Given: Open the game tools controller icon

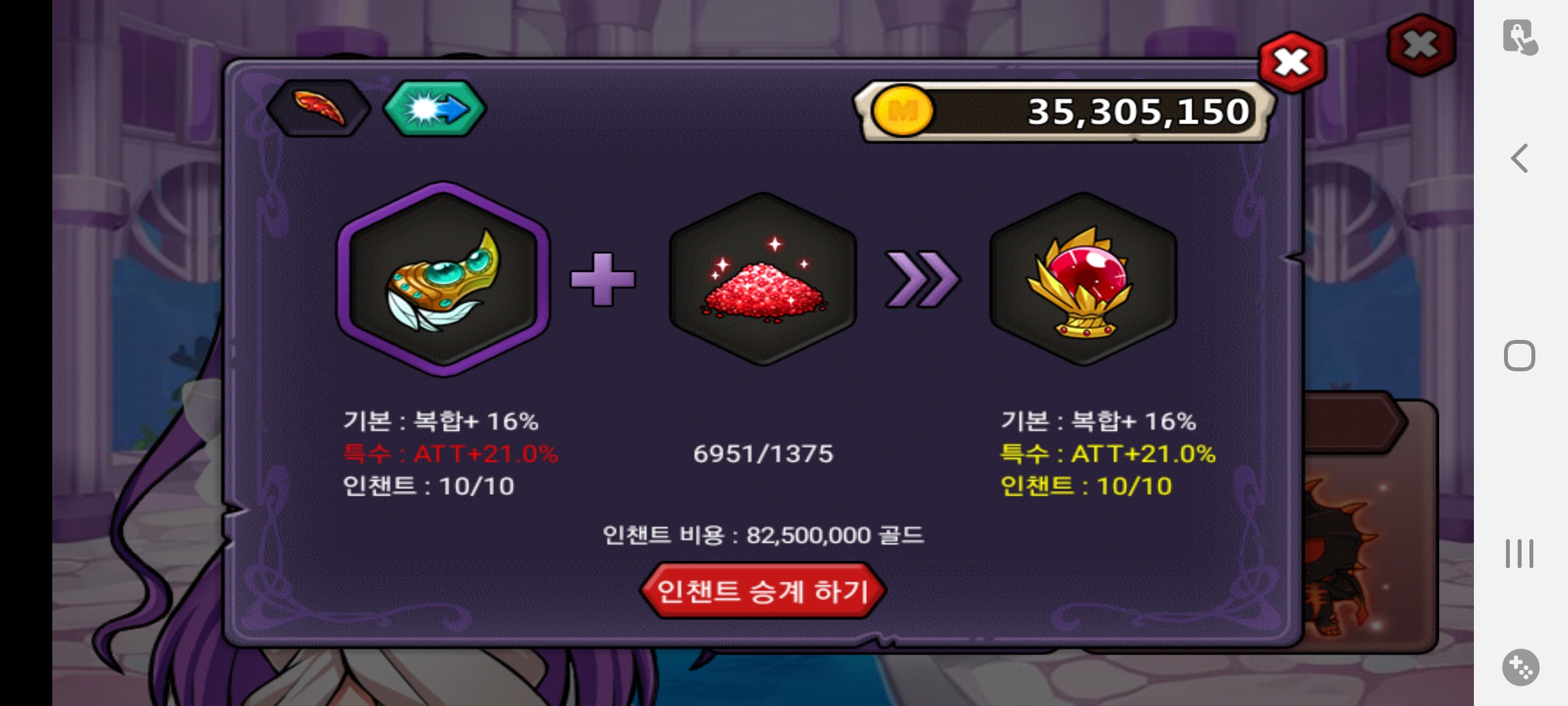Looking at the screenshot, I should [x=1520, y=667].
